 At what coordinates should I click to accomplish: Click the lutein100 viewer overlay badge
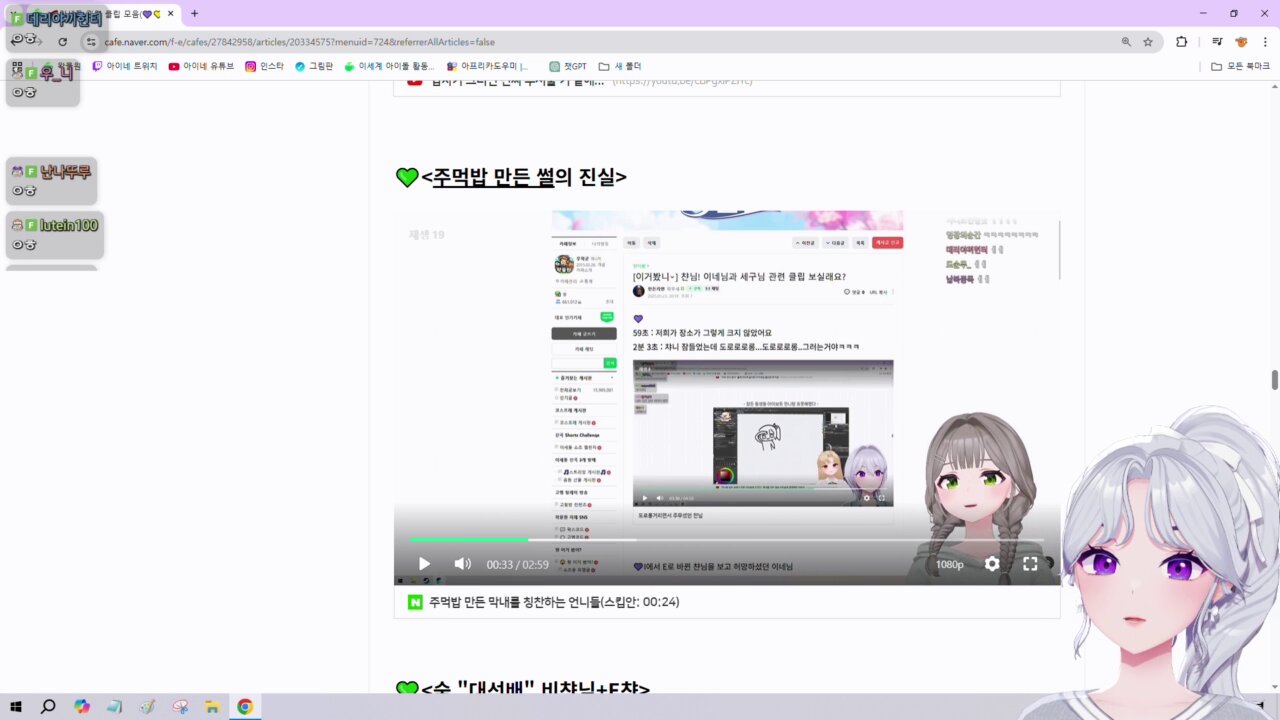pos(55,234)
